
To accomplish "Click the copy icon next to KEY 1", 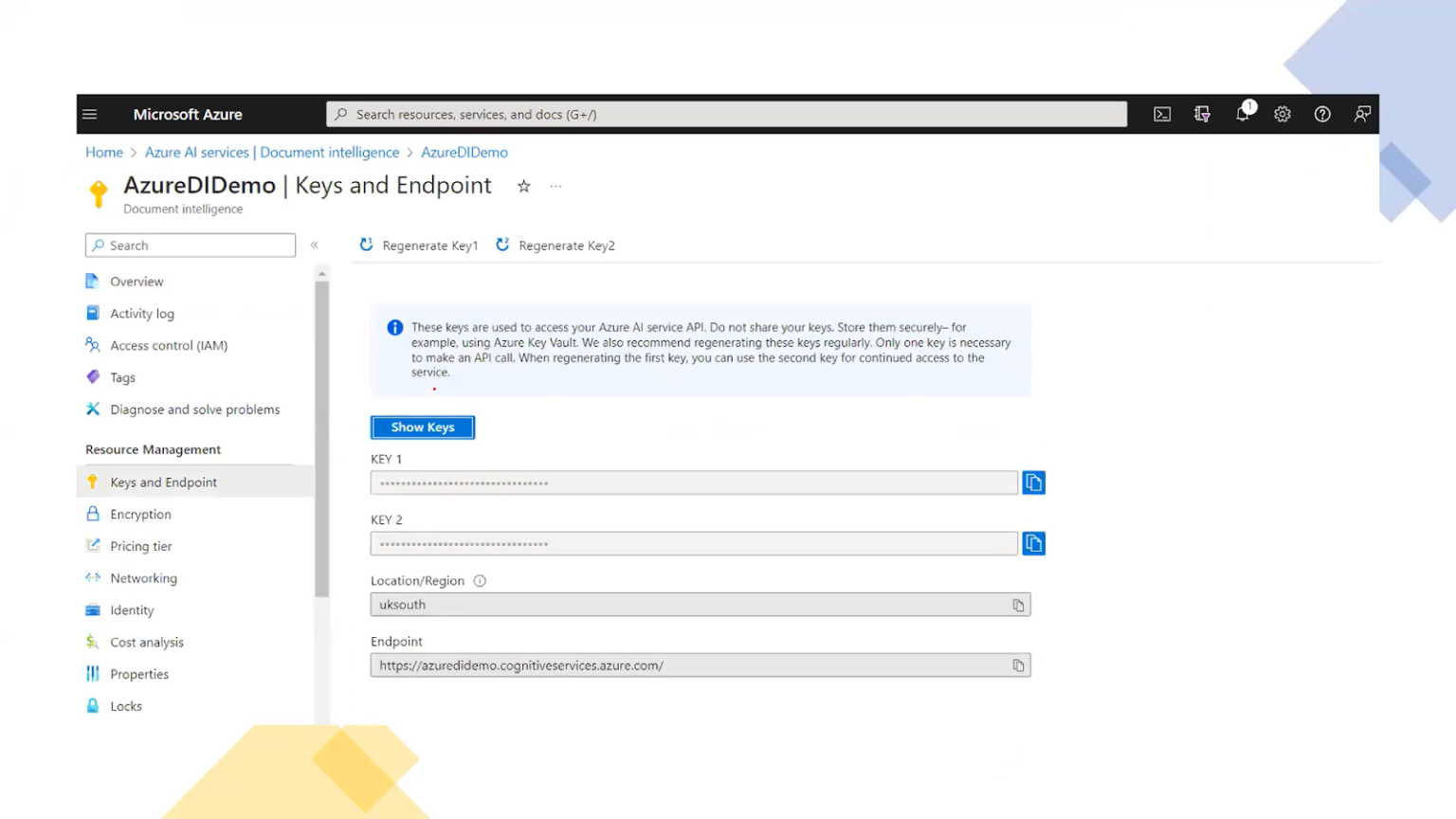I will pos(1033,482).
